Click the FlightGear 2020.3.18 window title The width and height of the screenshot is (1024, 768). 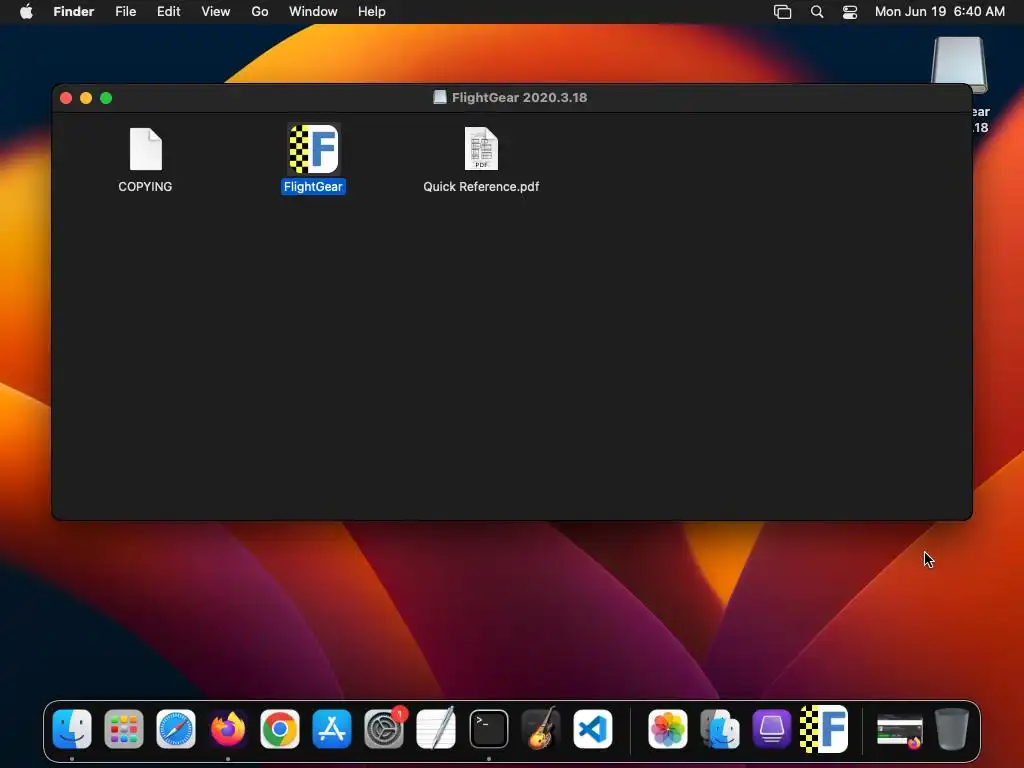[520, 97]
